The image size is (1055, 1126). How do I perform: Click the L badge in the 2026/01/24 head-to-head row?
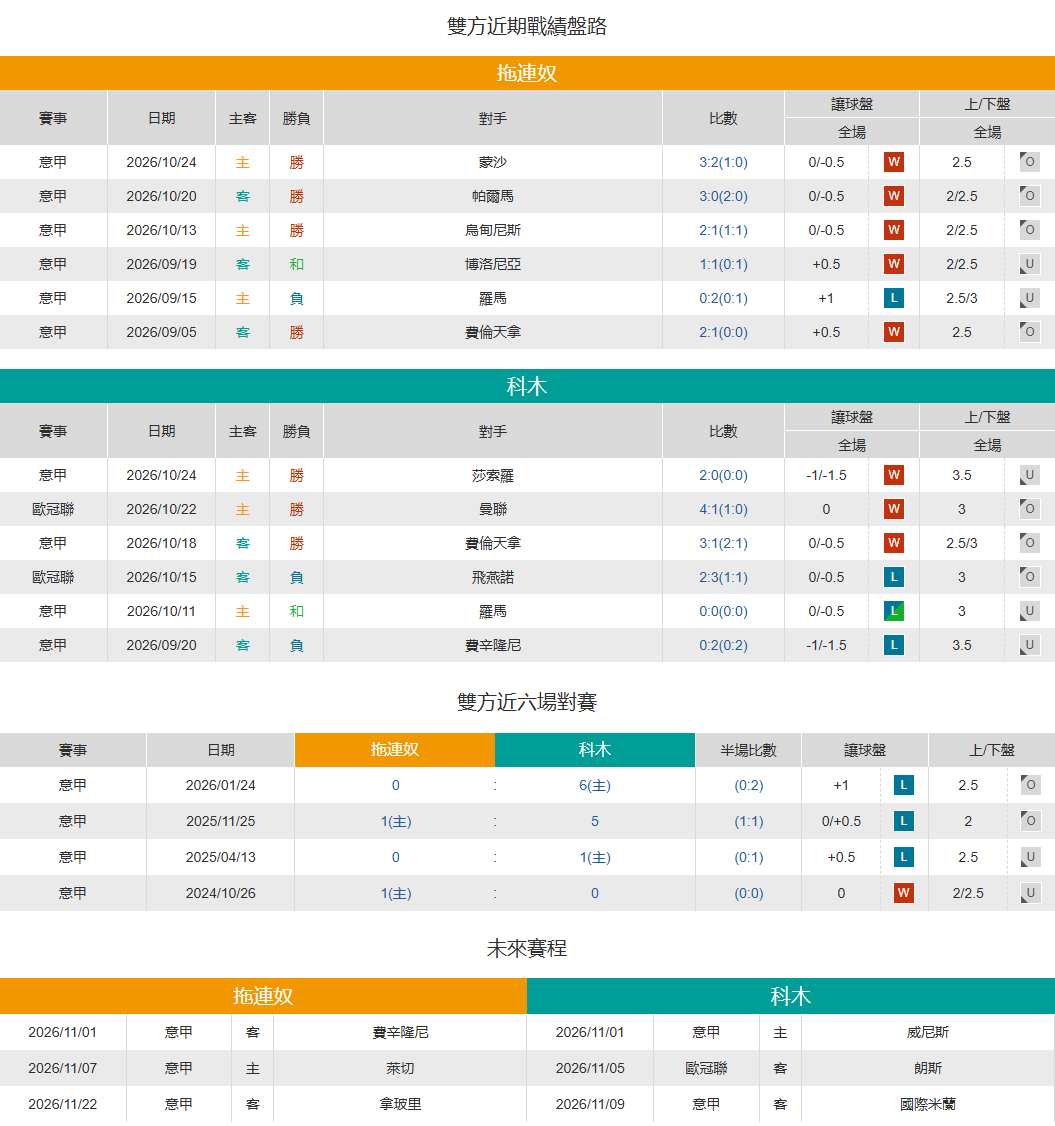click(x=903, y=786)
